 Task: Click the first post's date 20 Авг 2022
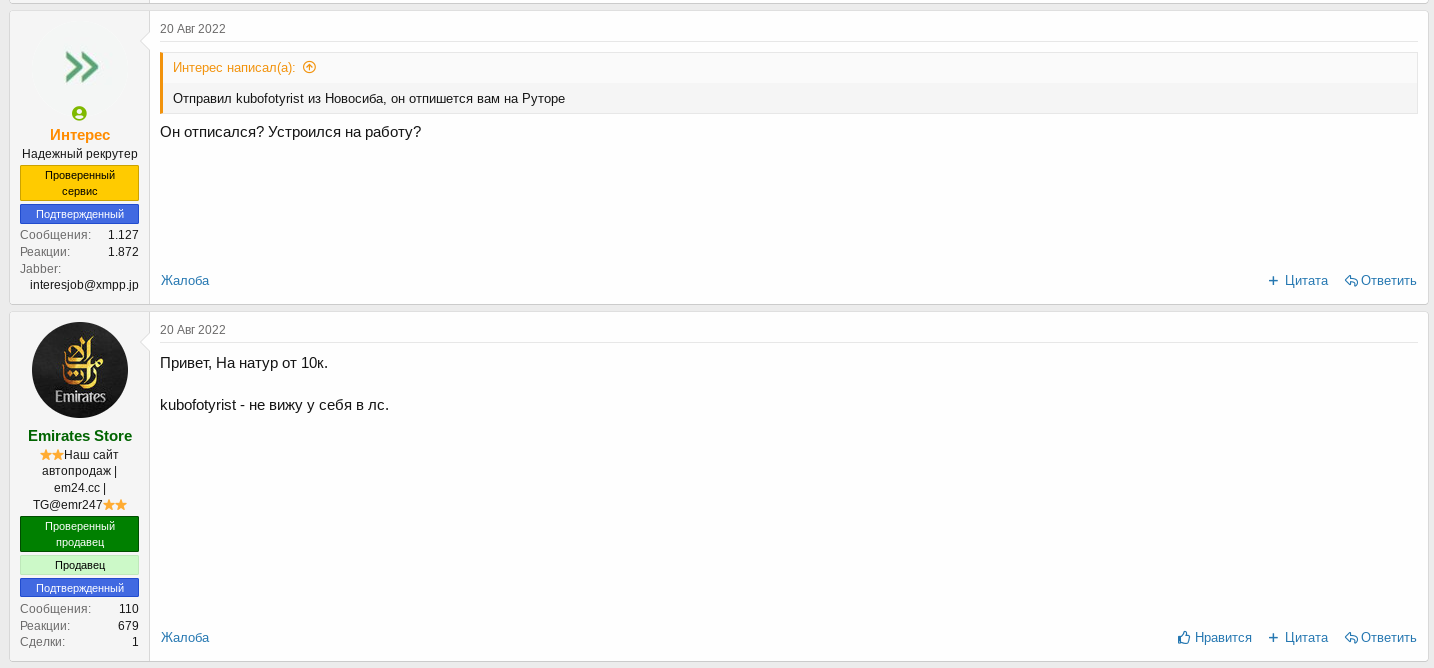pyautogui.click(x=193, y=29)
